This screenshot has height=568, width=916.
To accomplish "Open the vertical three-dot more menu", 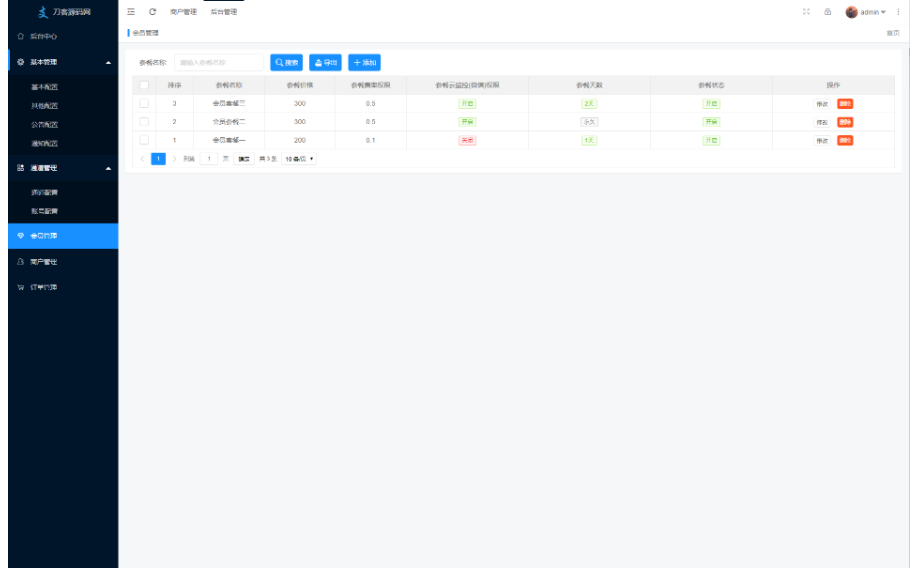I will click(x=899, y=12).
